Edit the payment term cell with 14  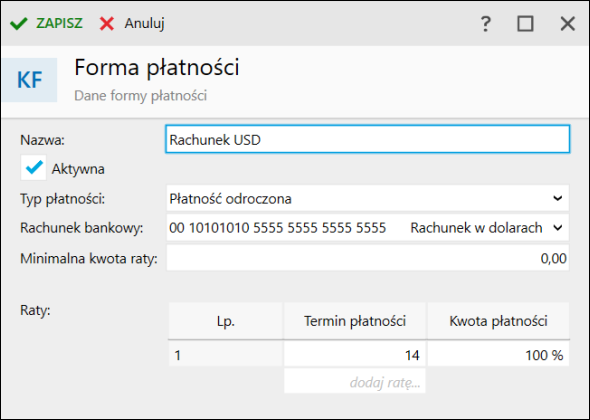click(x=355, y=354)
